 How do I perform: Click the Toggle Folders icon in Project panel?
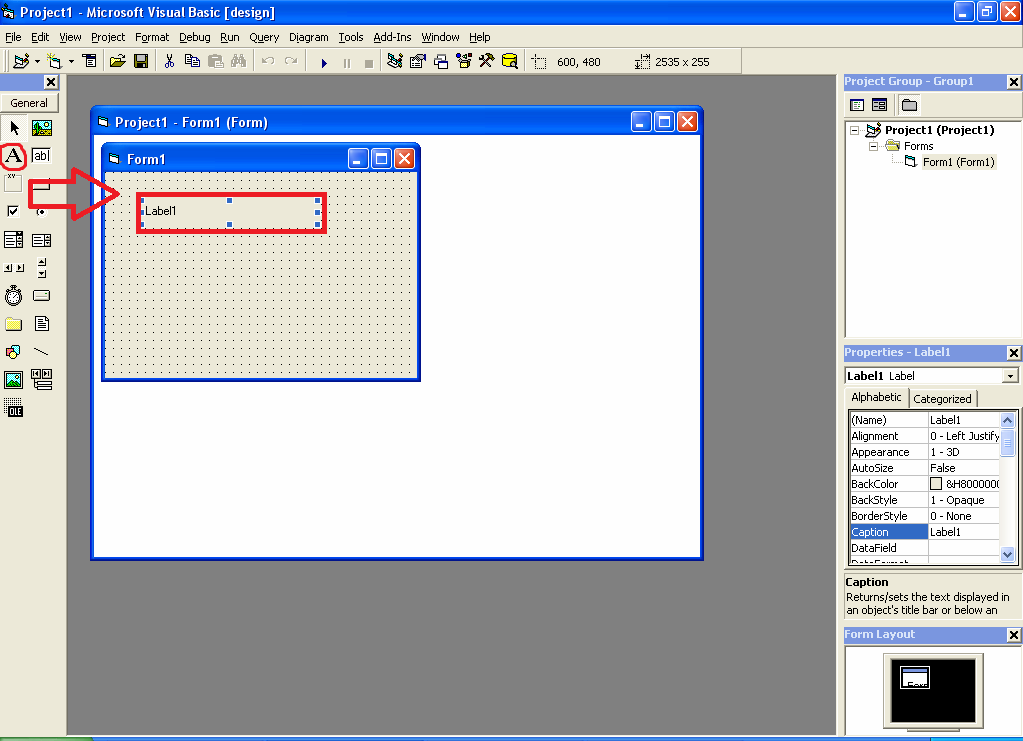[909, 105]
